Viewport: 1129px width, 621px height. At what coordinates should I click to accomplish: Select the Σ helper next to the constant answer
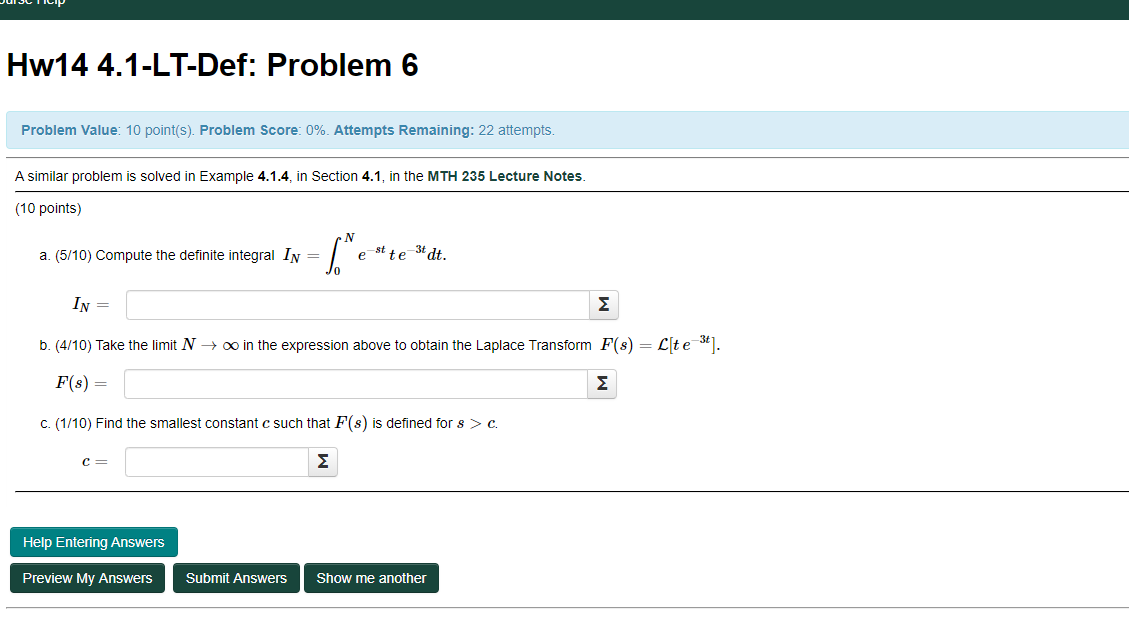(321, 461)
